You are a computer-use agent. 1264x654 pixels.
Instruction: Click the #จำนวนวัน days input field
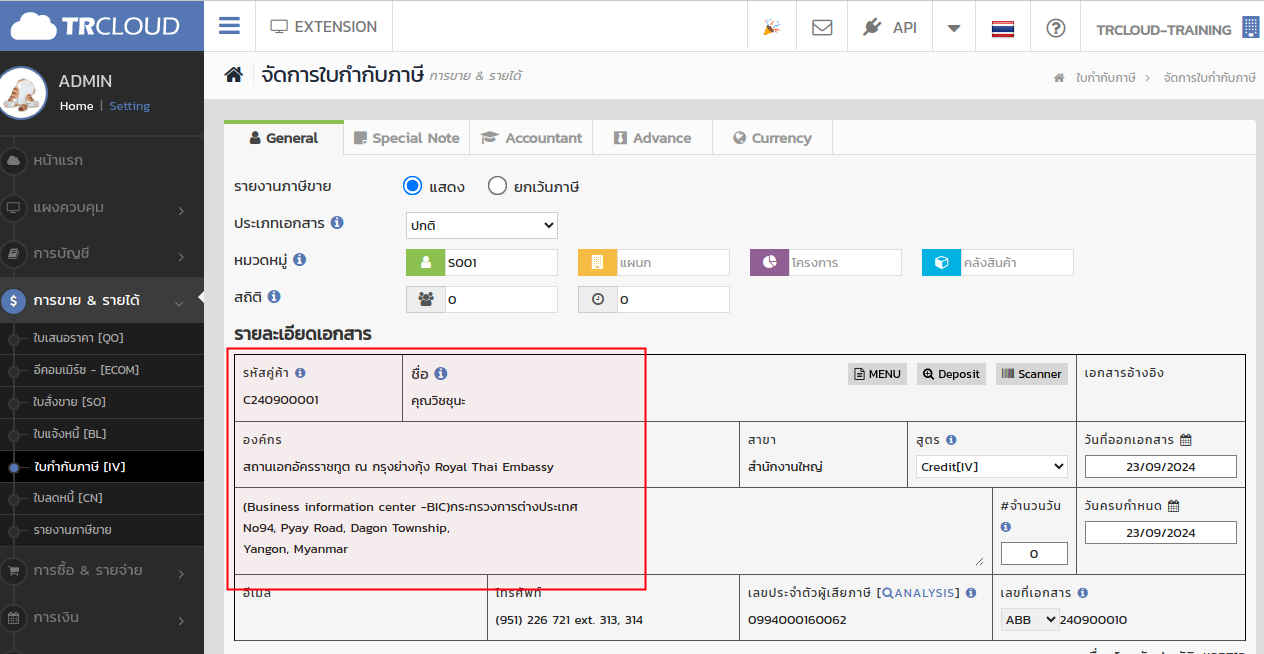click(x=1034, y=553)
